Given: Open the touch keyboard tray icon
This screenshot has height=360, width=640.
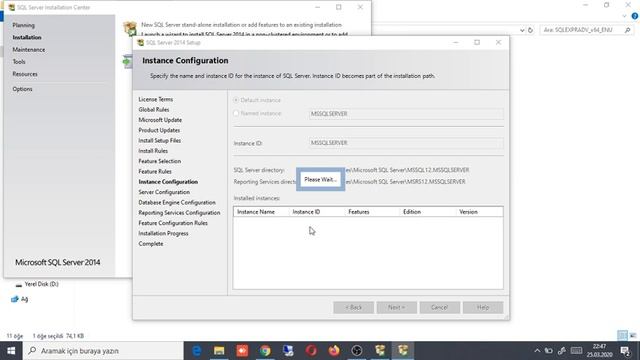Looking at the screenshot, I should click(576, 351).
